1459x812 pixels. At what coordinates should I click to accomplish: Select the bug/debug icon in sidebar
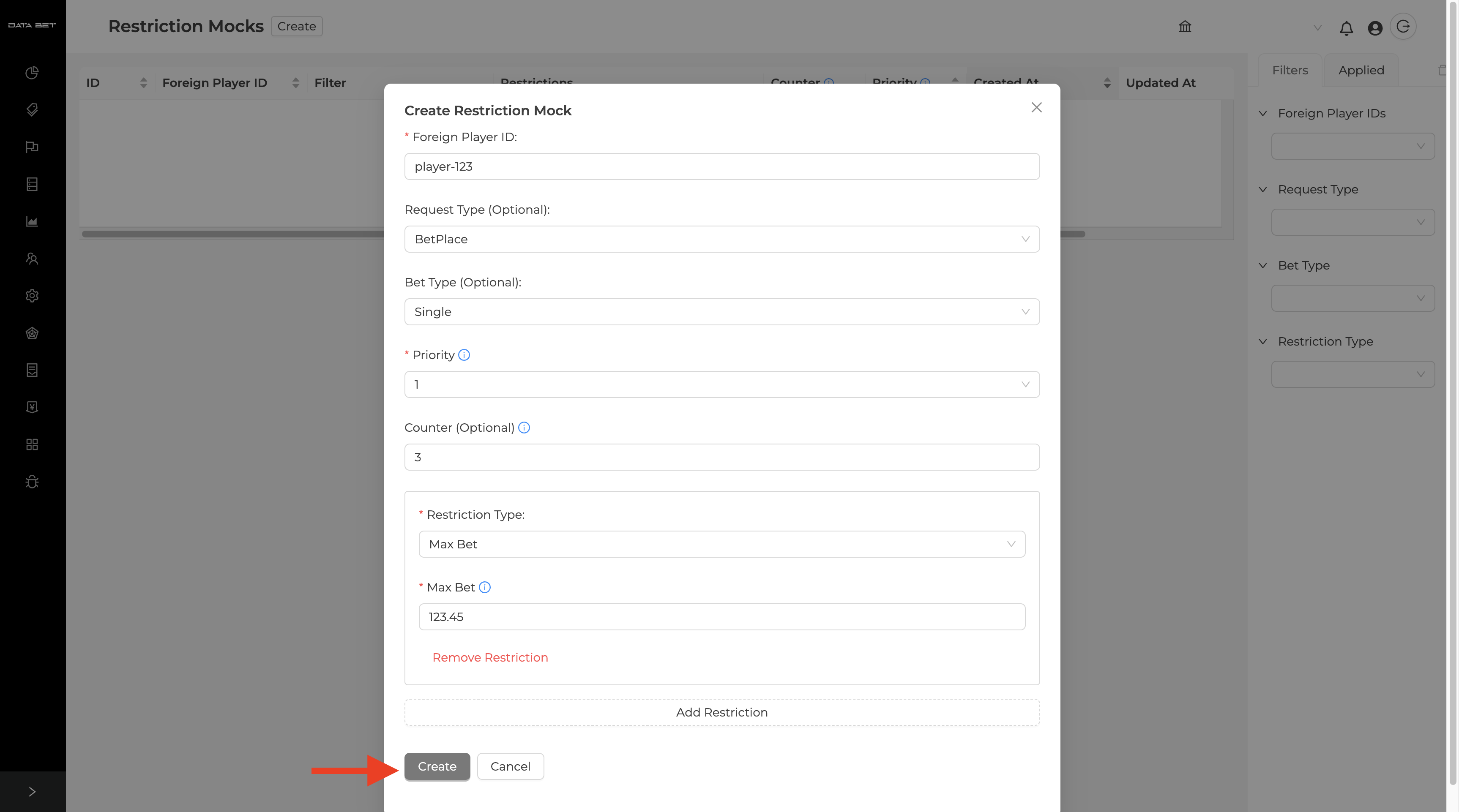(32, 481)
